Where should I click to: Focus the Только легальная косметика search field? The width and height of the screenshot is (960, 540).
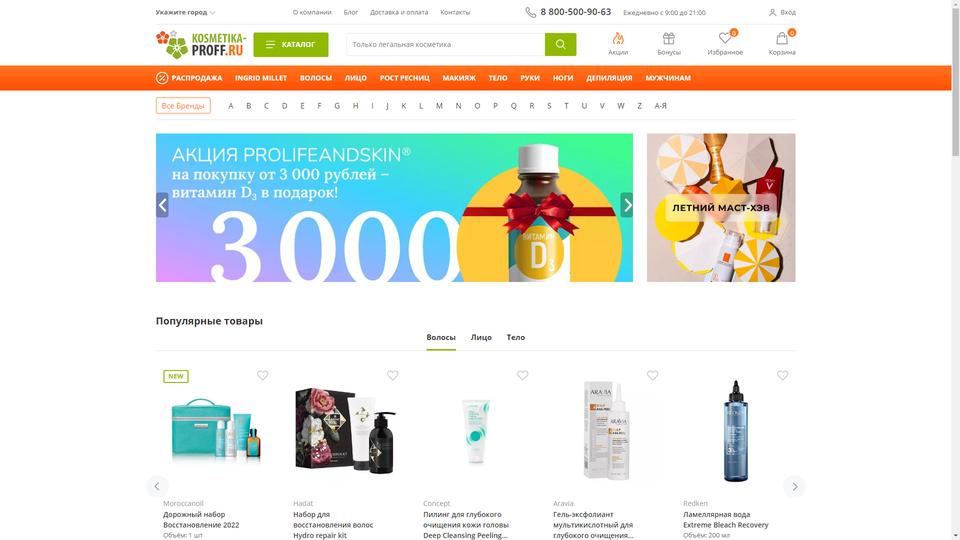pyautogui.click(x=446, y=44)
